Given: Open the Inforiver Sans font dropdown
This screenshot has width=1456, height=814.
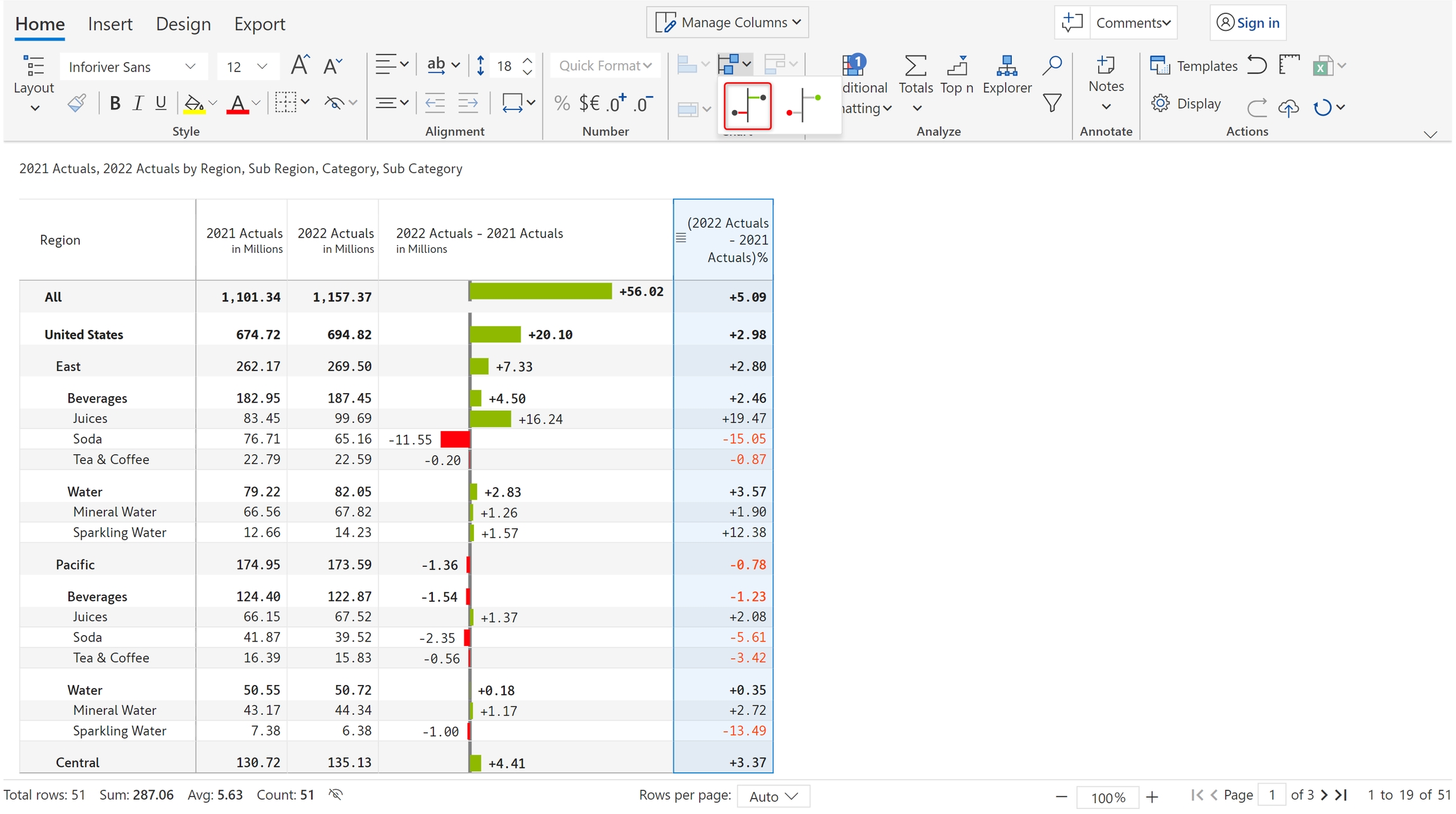Looking at the screenshot, I should point(132,66).
